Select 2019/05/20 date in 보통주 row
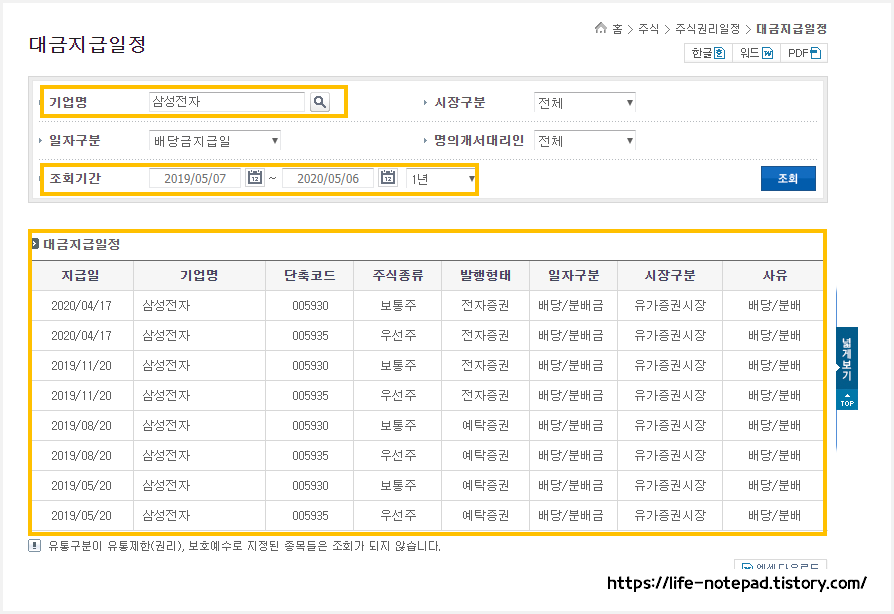The width and height of the screenshot is (894, 614). coord(82,486)
